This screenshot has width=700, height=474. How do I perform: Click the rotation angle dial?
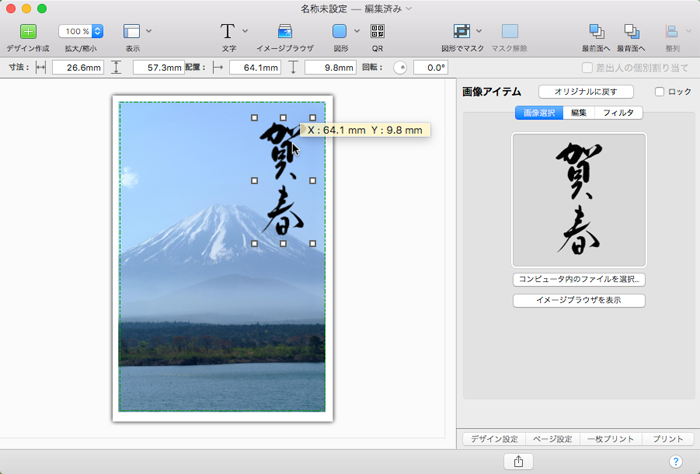click(400, 68)
